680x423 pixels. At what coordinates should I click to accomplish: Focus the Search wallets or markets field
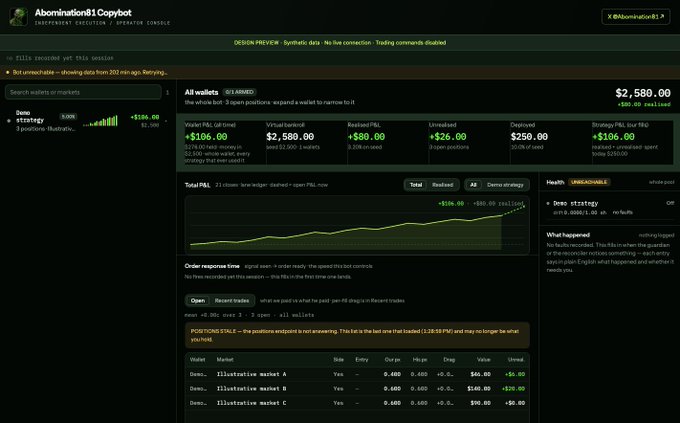click(83, 92)
